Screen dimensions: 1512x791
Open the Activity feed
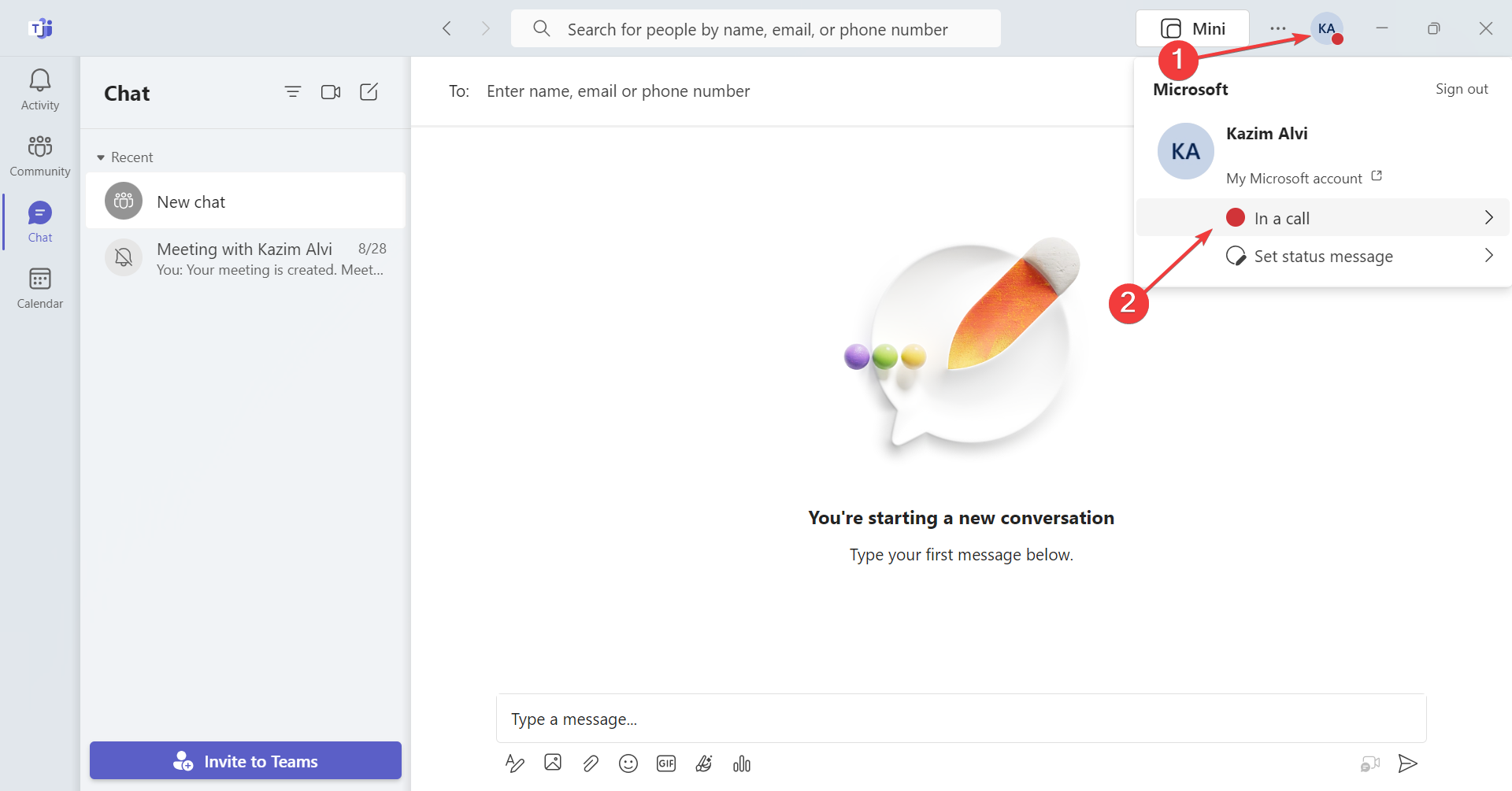point(39,90)
